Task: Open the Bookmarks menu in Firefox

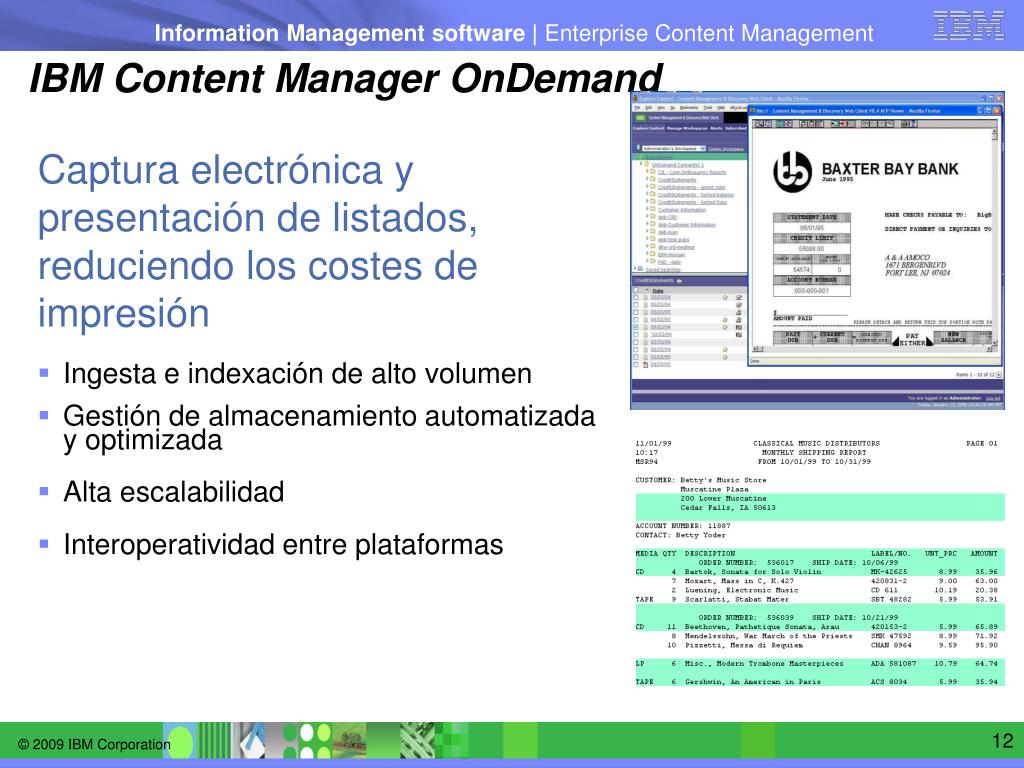Action: [689, 108]
